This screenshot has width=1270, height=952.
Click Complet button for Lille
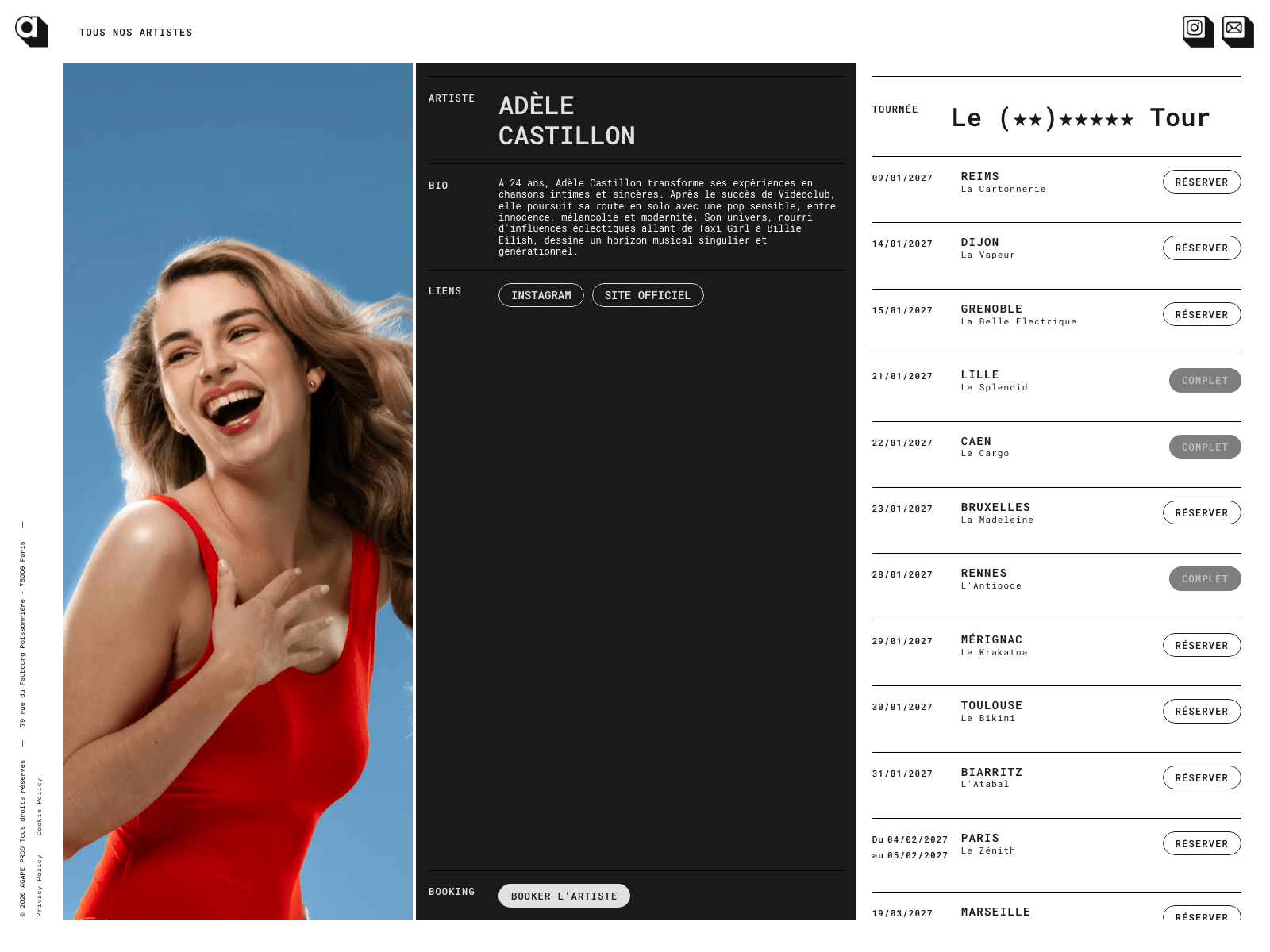tap(1205, 380)
